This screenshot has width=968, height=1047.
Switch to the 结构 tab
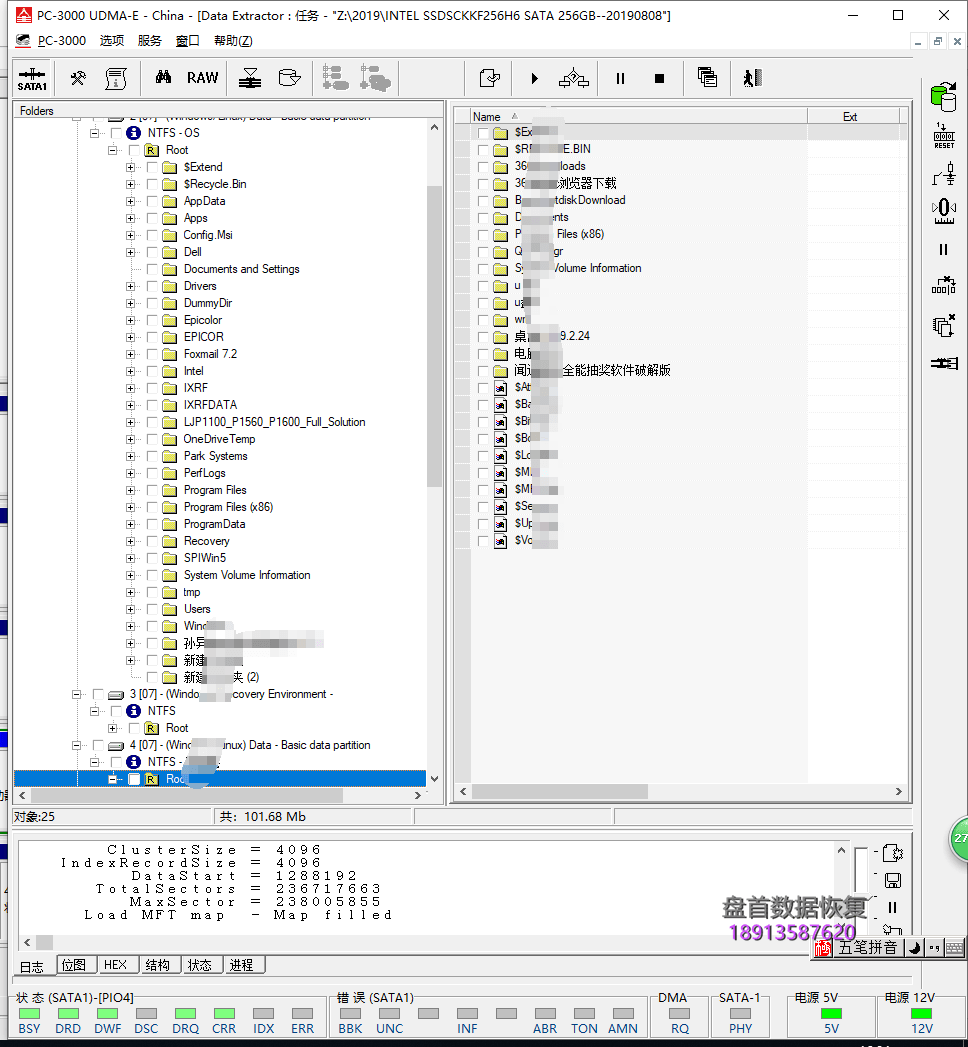click(x=158, y=965)
